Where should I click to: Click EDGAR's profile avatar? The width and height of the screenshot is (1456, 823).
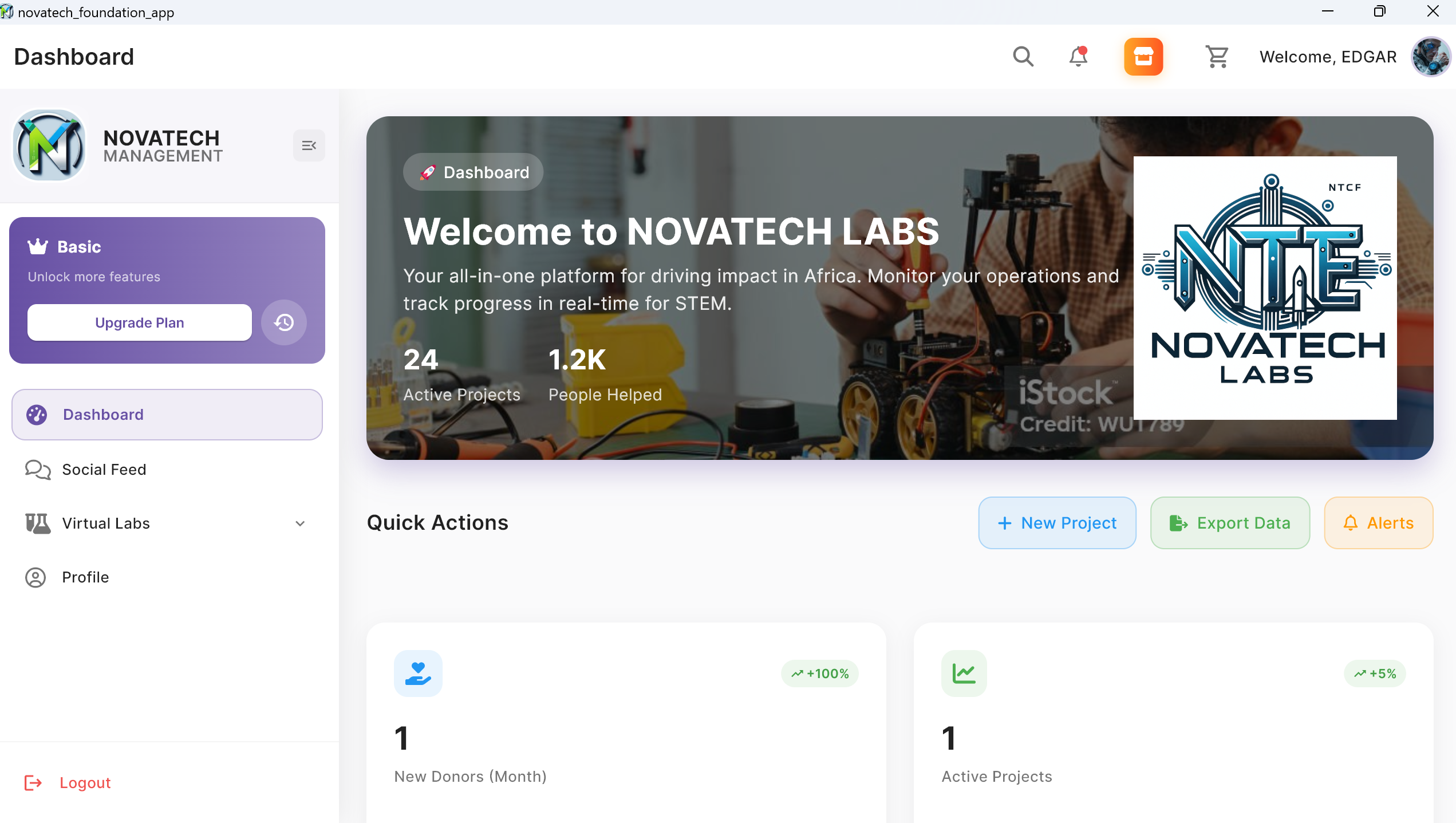pyautogui.click(x=1430, y=56)
